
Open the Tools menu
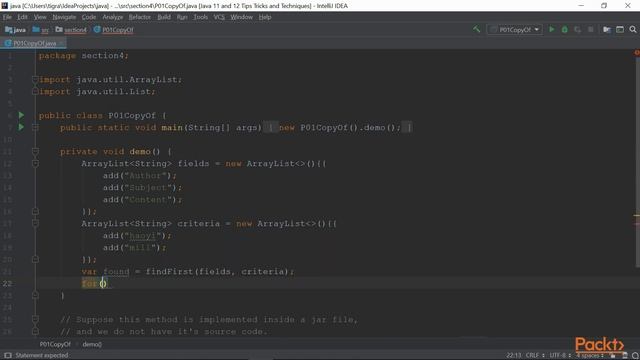click(x=200, y=17)
